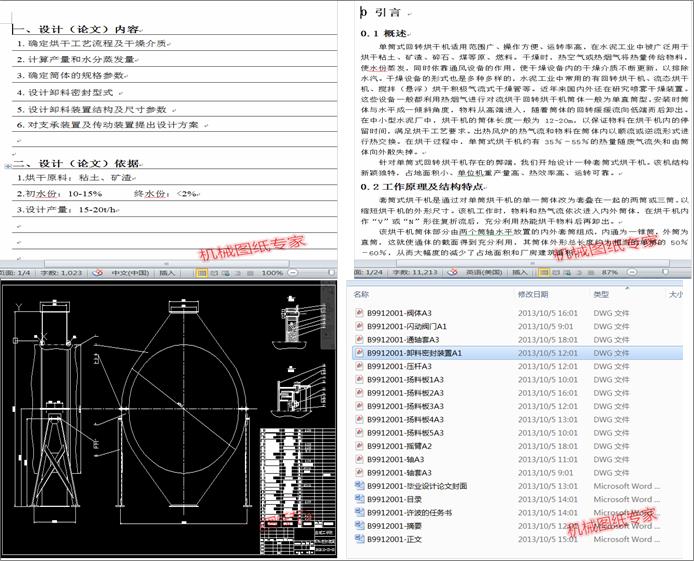Click heading 0.1 概述 in right document
Viewport: 694px width, 561px height.
click(384, 33)
